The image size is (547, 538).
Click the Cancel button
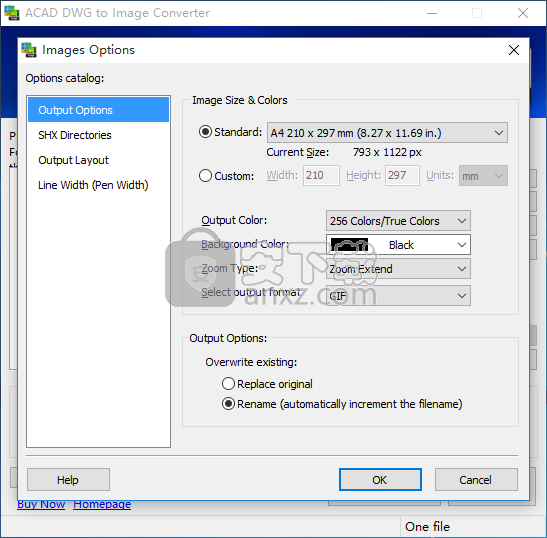point(476,480)
